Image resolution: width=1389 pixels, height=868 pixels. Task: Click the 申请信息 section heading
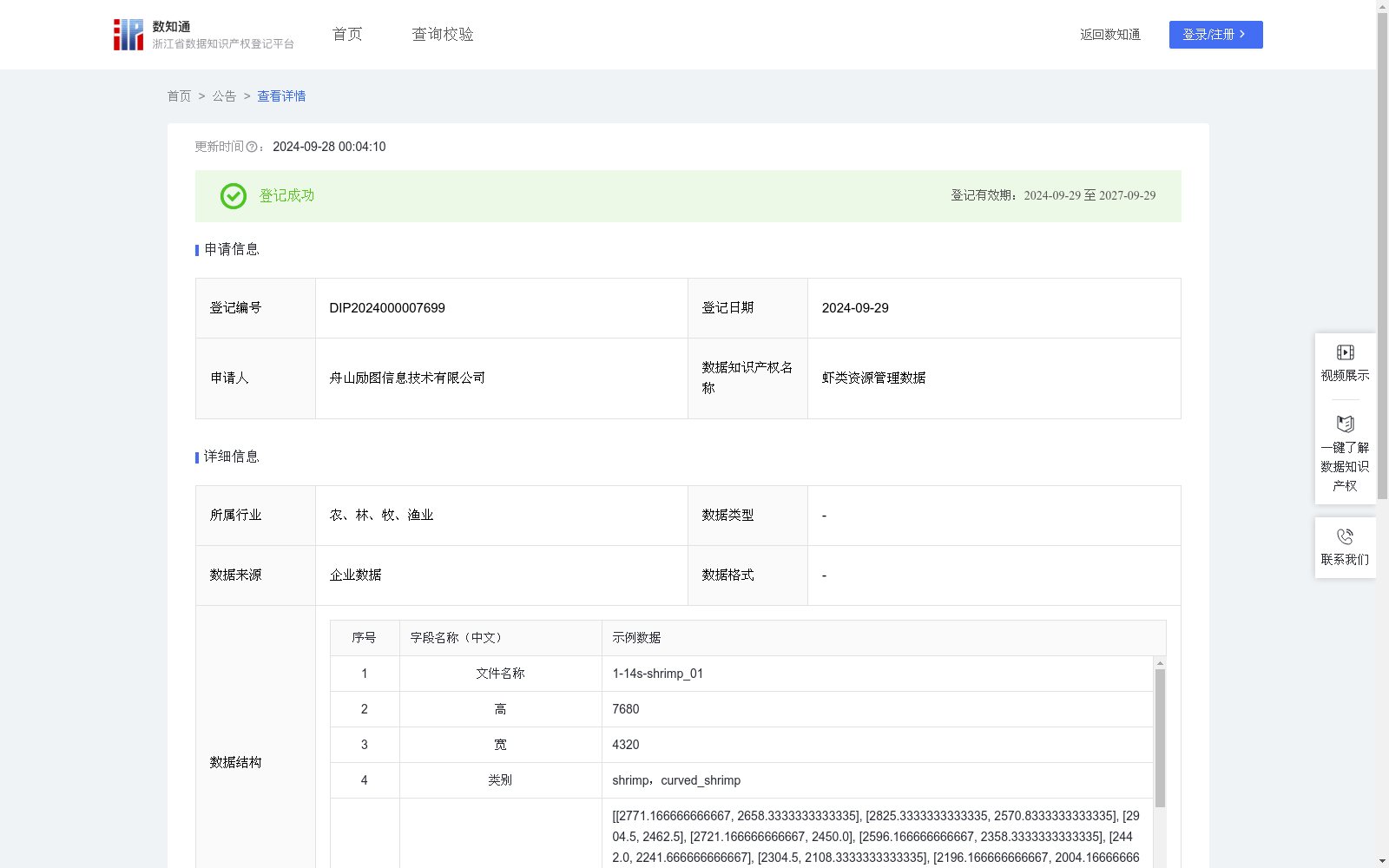click(x=231, y=250)
